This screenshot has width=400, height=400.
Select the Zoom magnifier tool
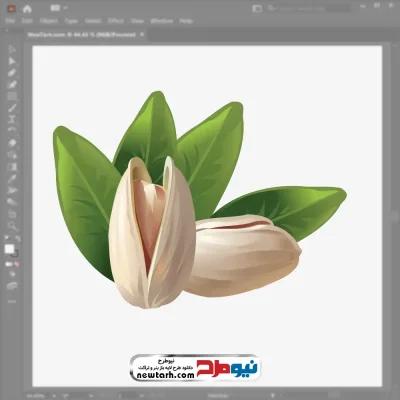click(12, 226)
